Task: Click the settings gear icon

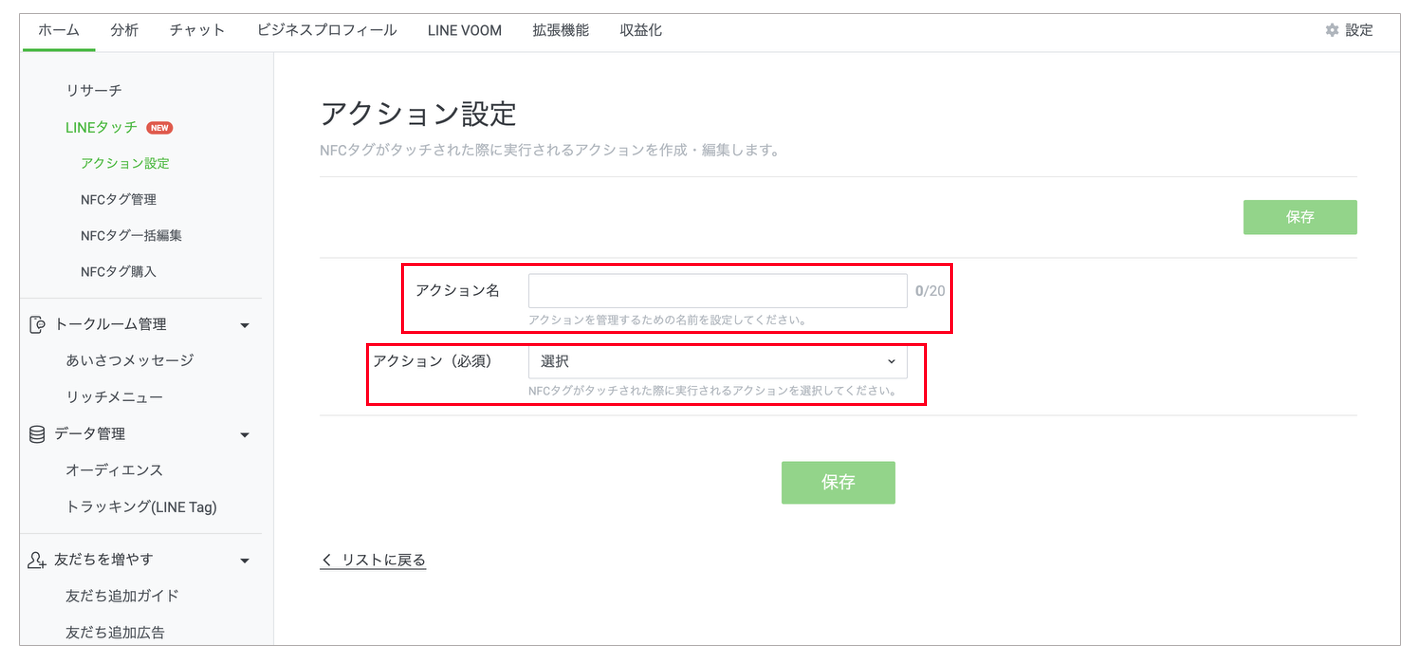Action: point(1331,30)
